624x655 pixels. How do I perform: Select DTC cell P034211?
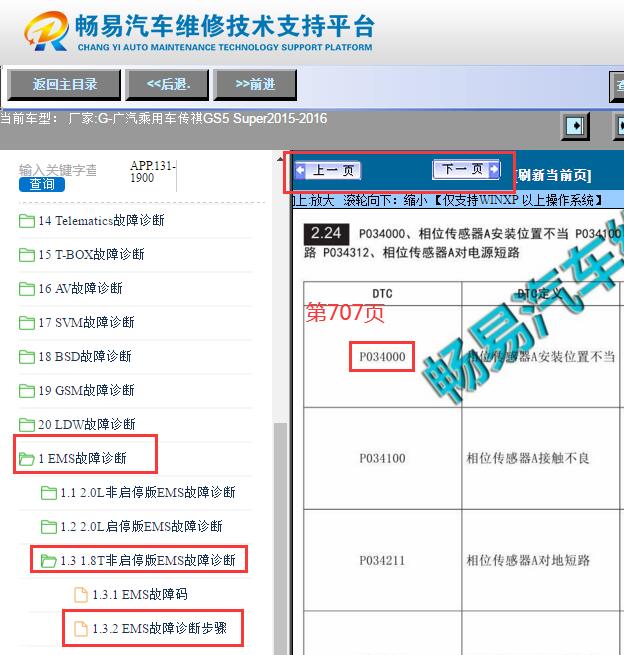(x=382, y=560)
